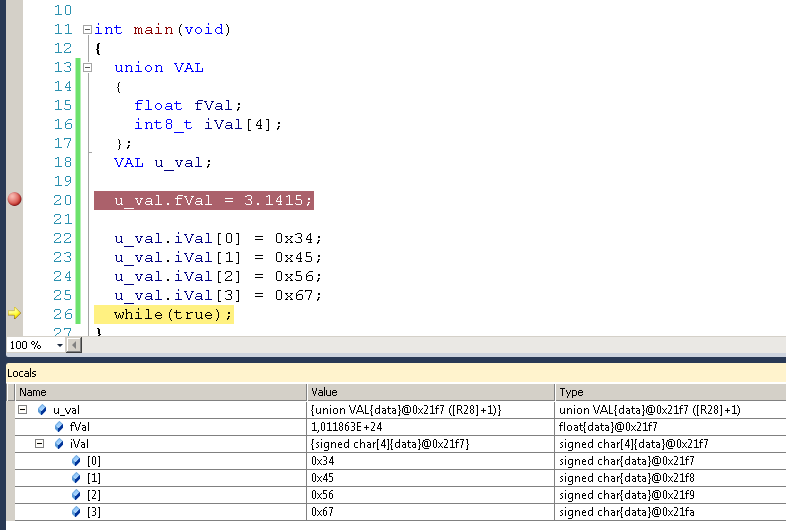
Task: Select the fVal row name
Action: [x=80, y=427]
